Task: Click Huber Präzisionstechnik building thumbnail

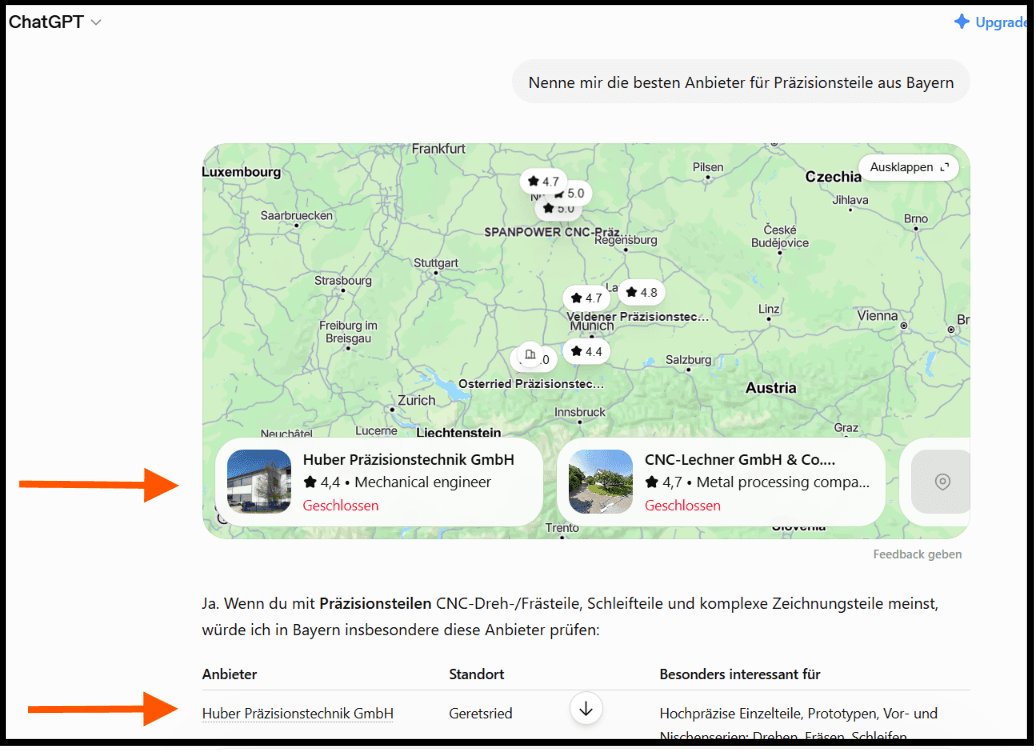Action: (258, 482)
